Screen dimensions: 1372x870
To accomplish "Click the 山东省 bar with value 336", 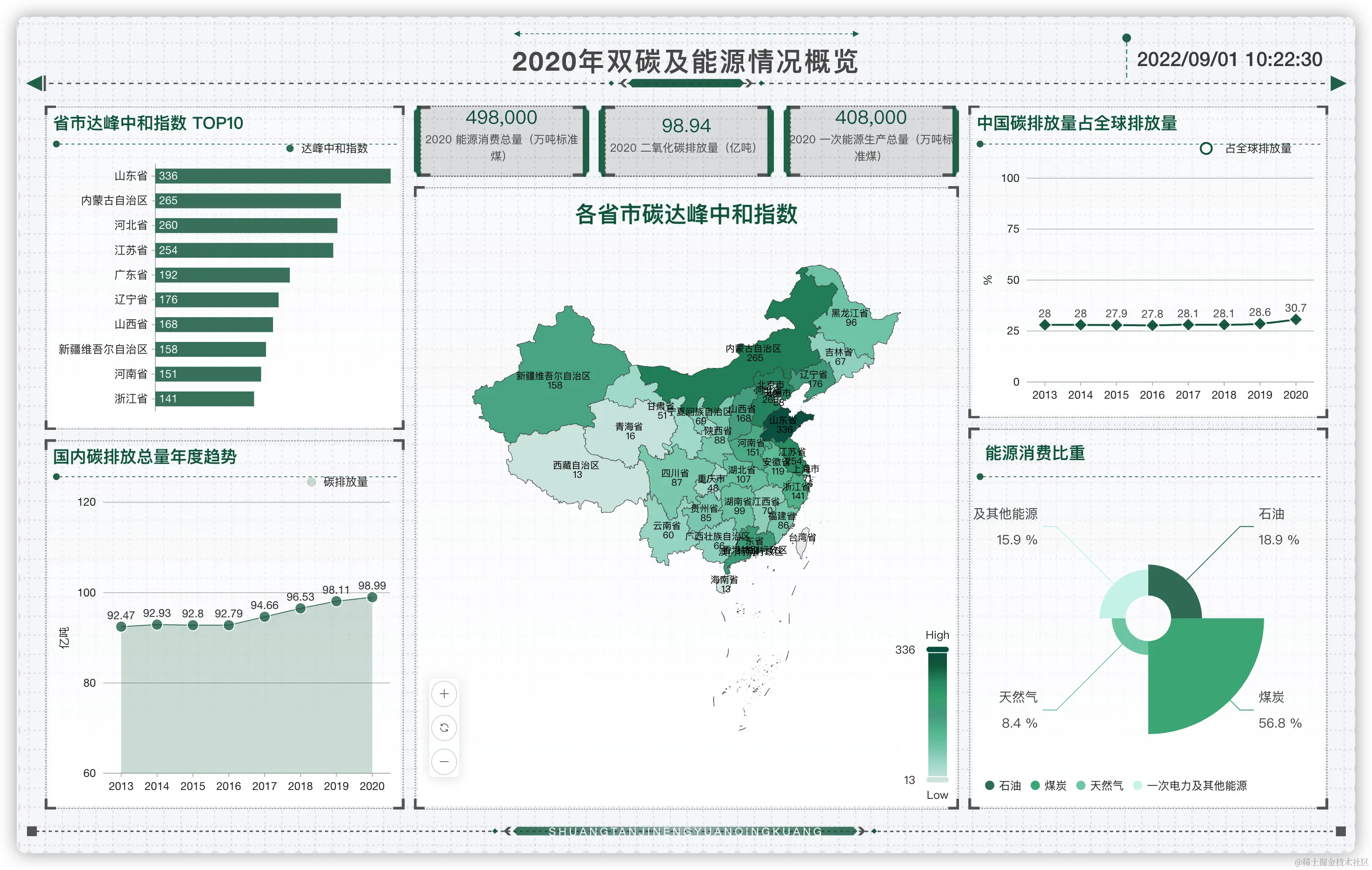I will tap(273, 175).
